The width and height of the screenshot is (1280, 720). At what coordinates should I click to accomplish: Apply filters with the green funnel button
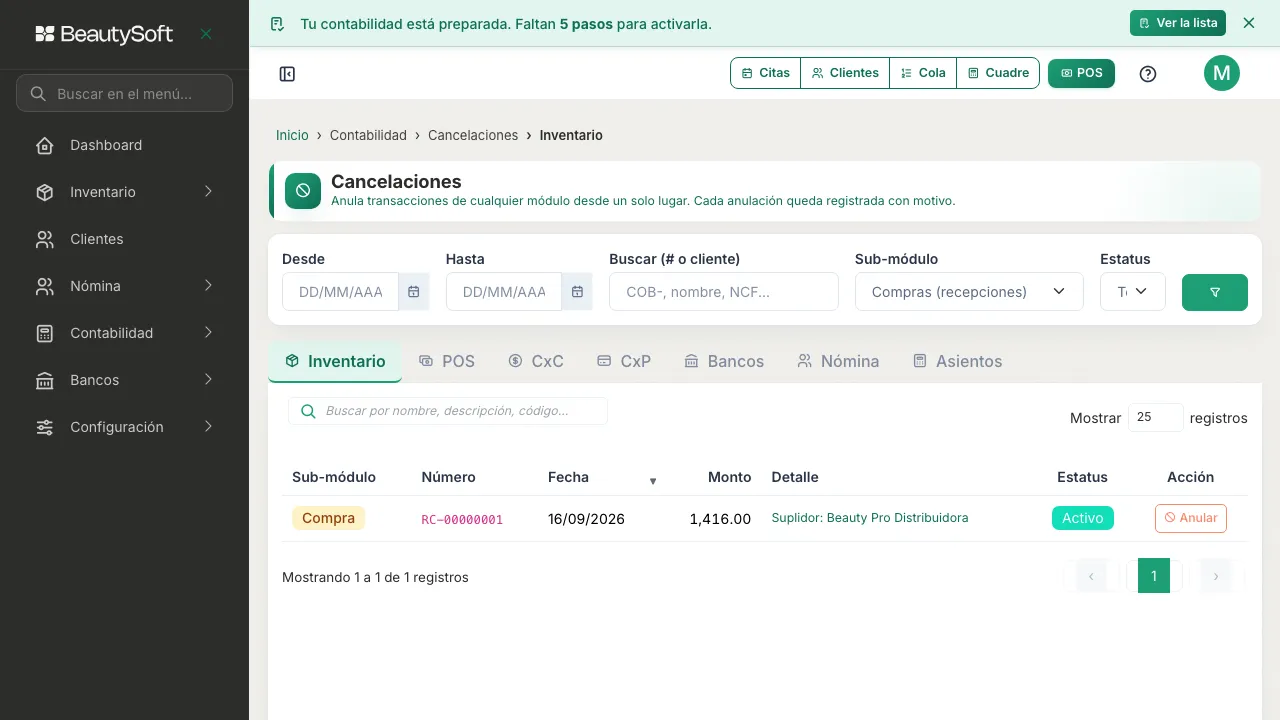1215,292
